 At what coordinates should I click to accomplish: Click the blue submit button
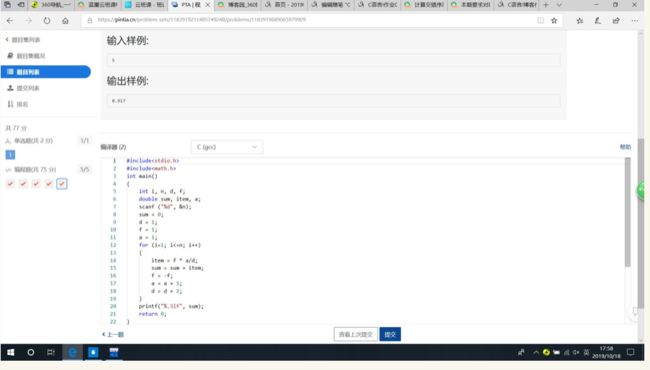390,334
